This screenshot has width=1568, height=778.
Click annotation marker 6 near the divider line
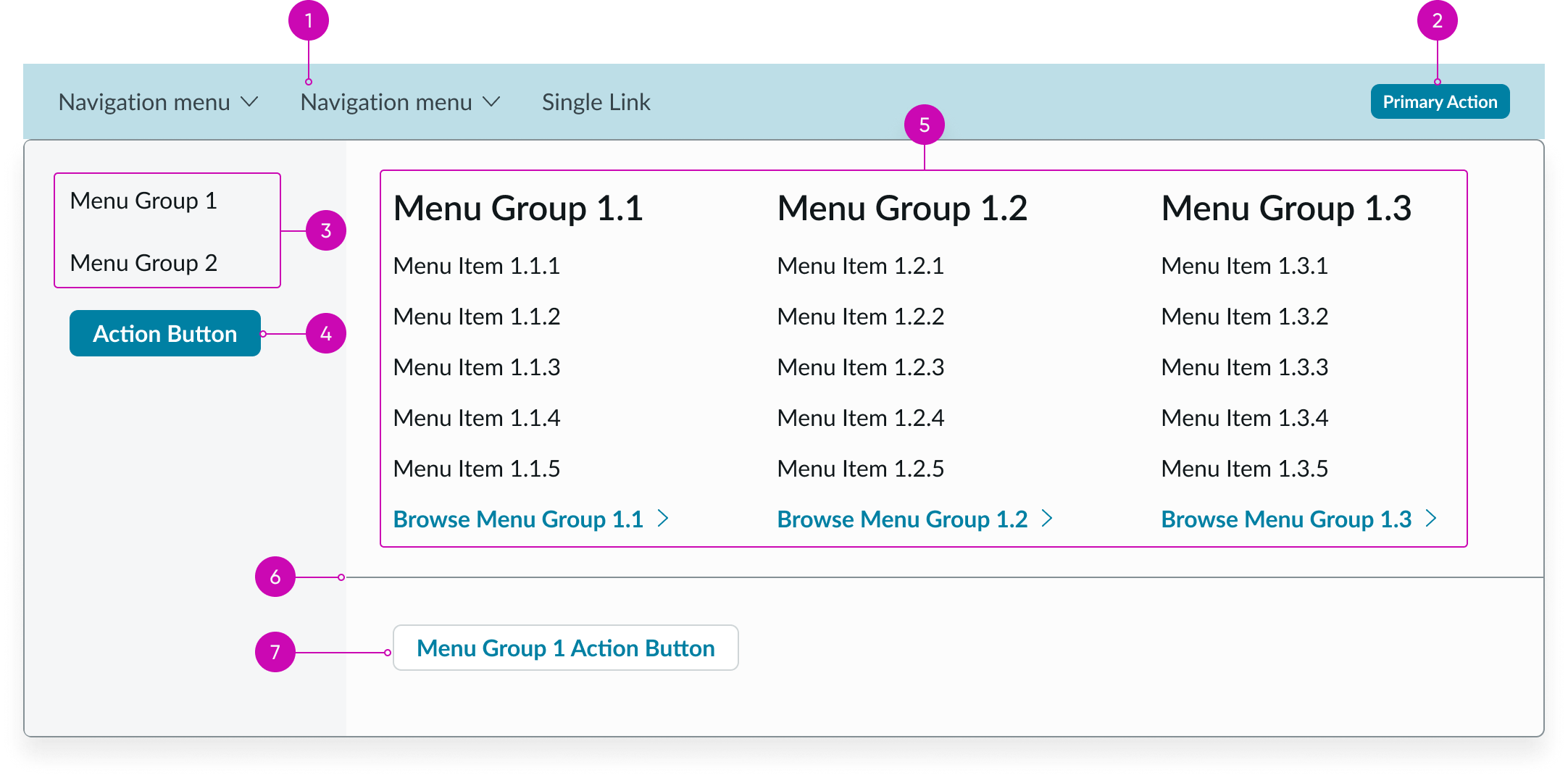point(275,577)
